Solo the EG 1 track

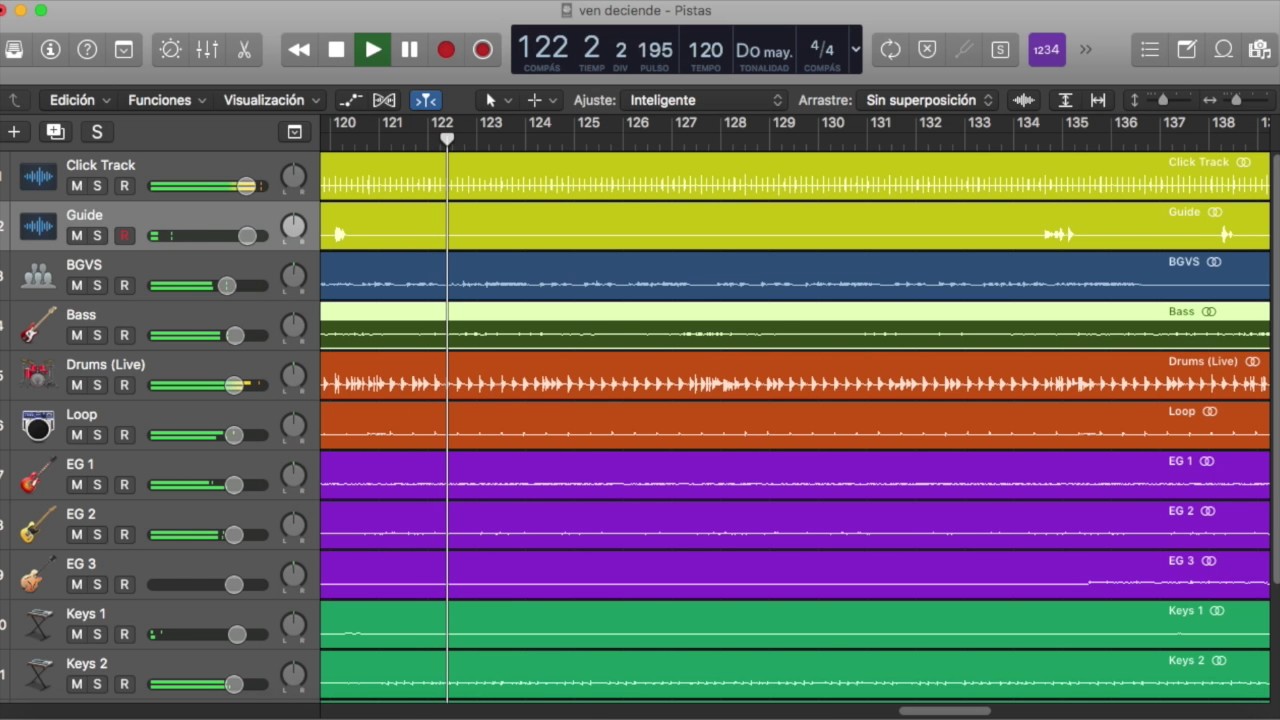click(x=98, y=486)
